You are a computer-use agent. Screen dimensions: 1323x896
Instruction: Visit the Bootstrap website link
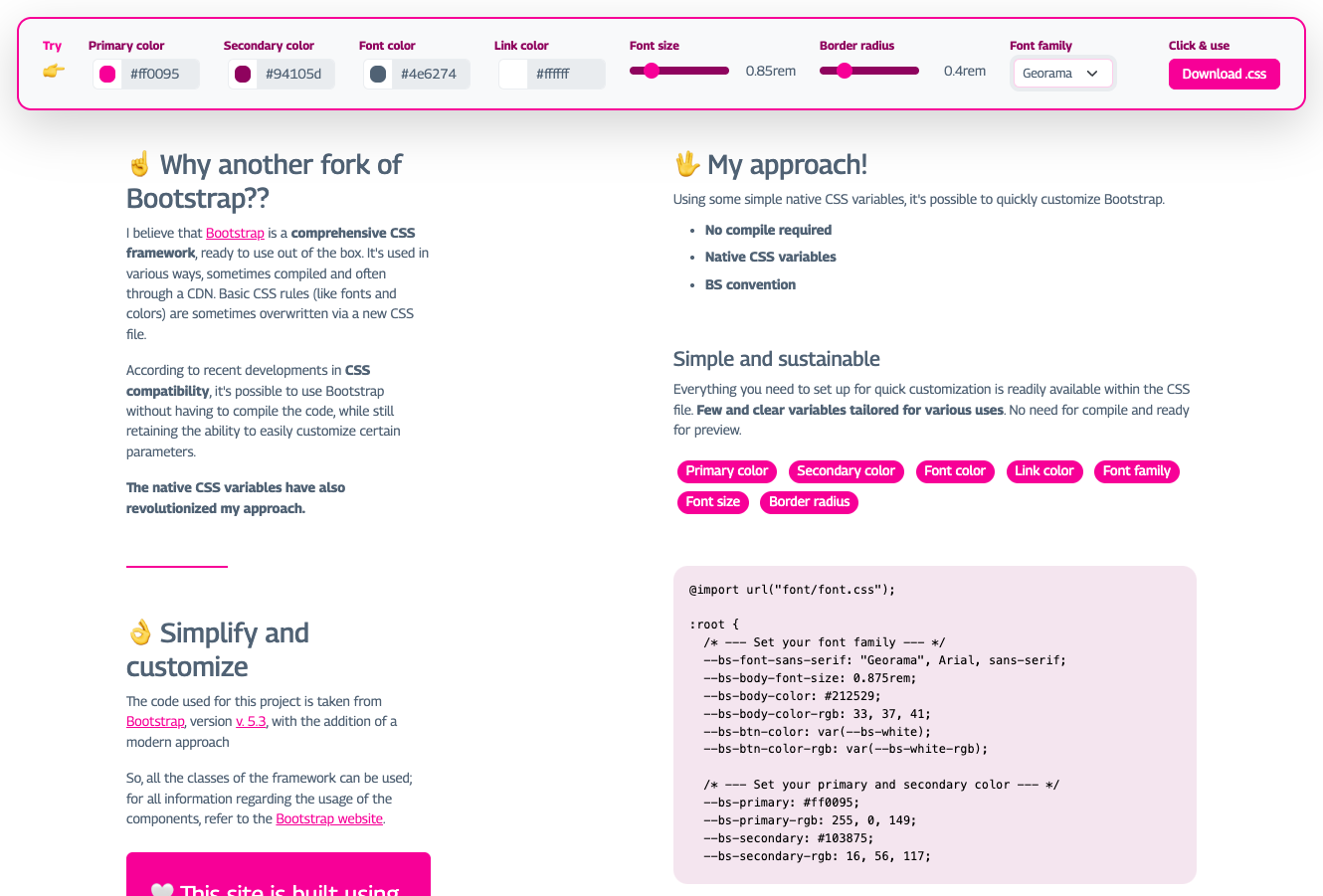coord(329,819)
